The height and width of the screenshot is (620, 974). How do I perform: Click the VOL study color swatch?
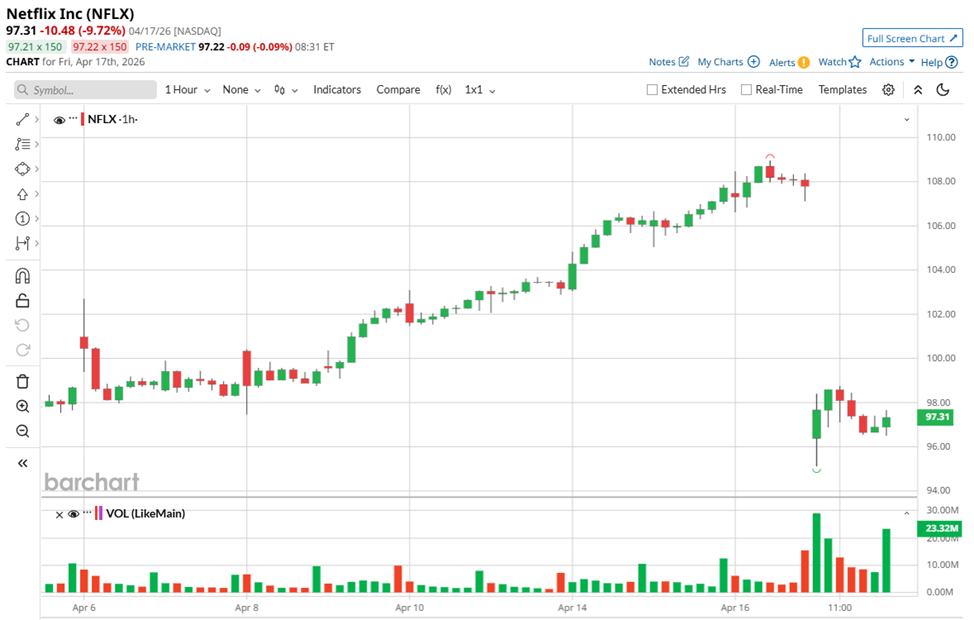(99, 514)
